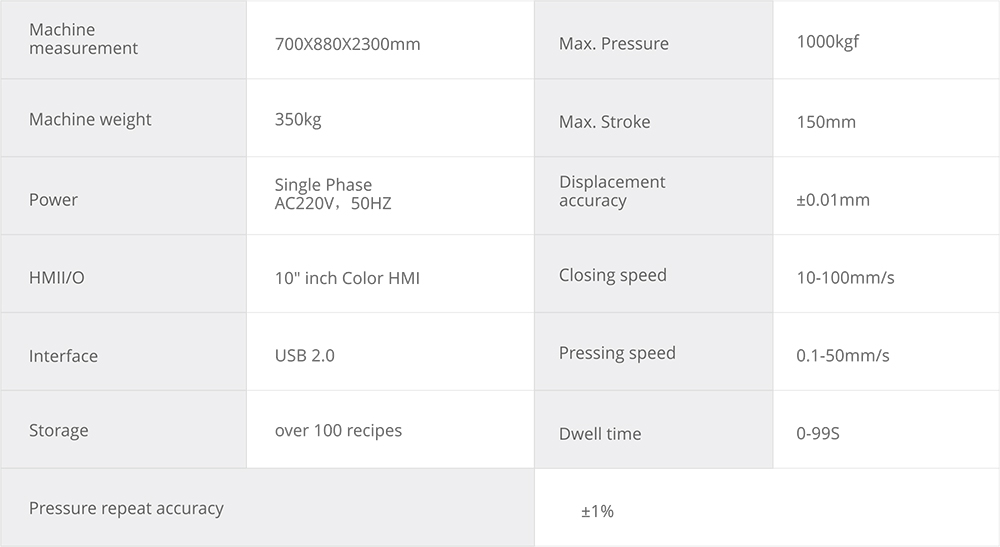This screenshot has width=1000, height=547.
Task: Click the Machine measurement label cell
Action: coord(84,39)
